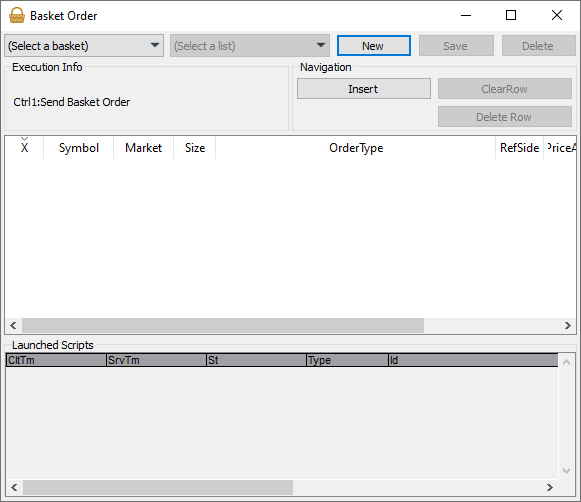Sort by the Symbol column header
Screen dimensions: 581x502
point(79,148)
